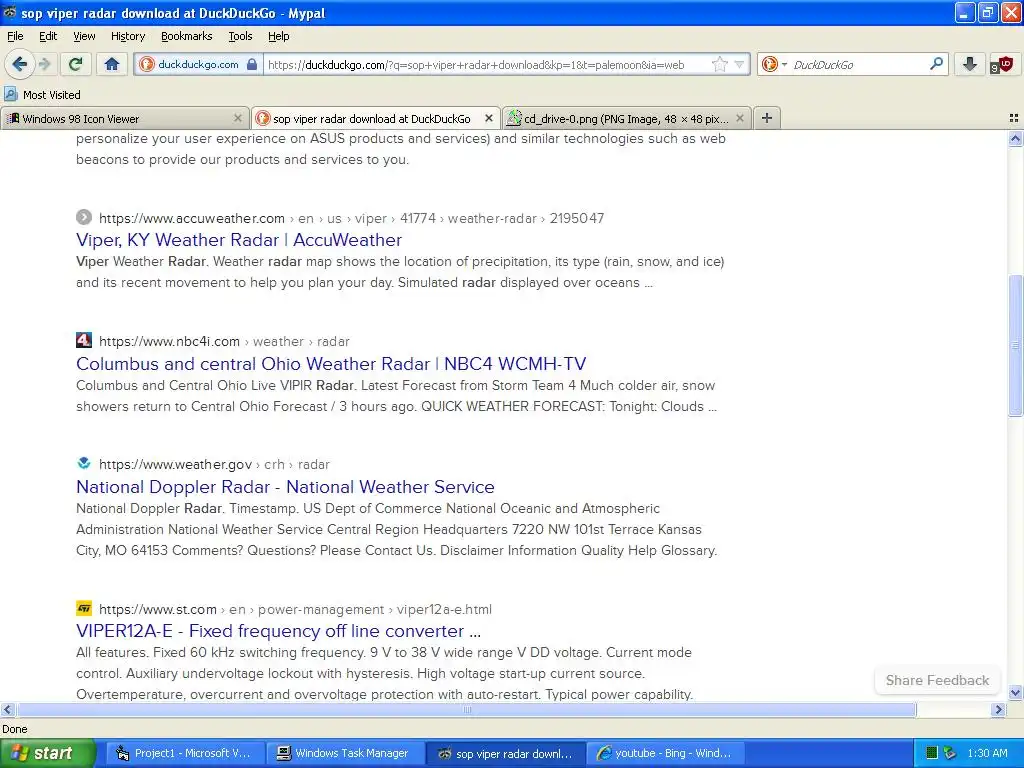Click the ST yellow logo favicon

84,609
